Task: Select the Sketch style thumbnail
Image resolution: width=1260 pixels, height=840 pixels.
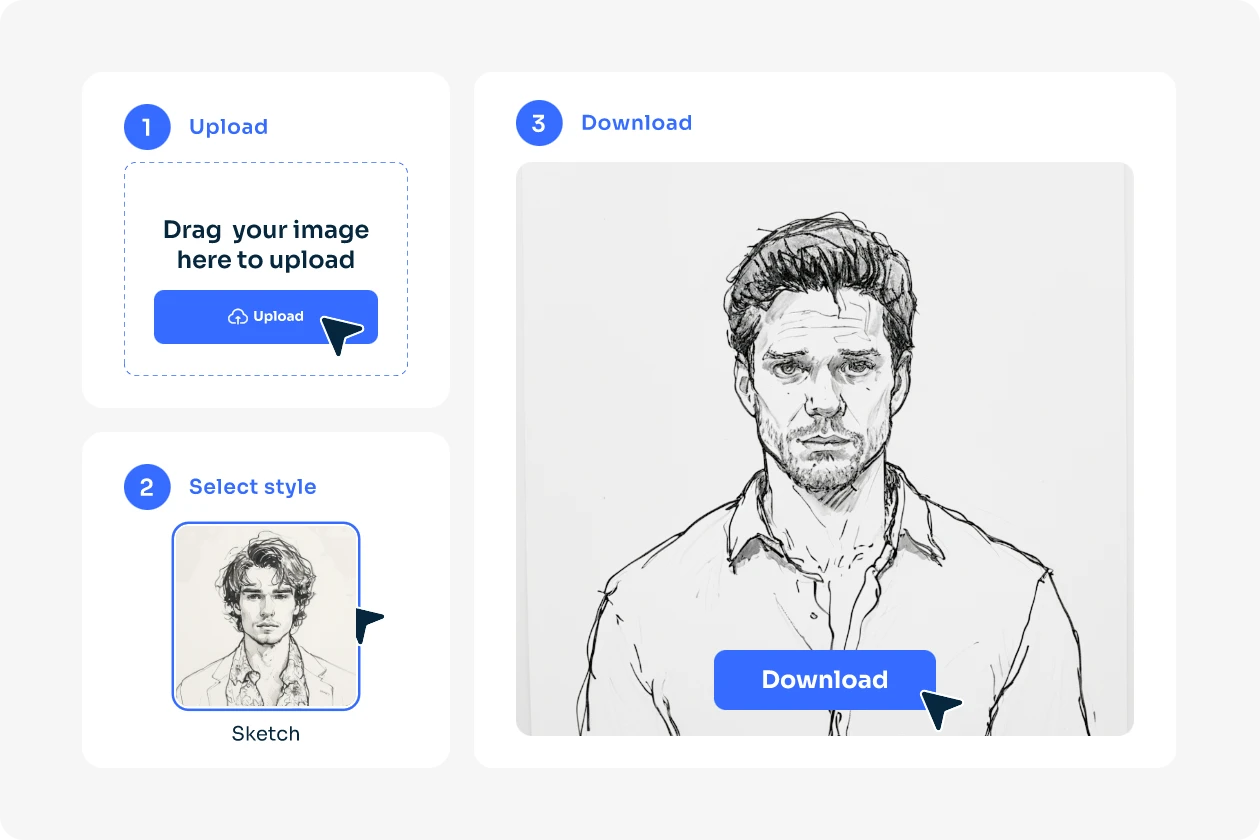Action: 266,616
